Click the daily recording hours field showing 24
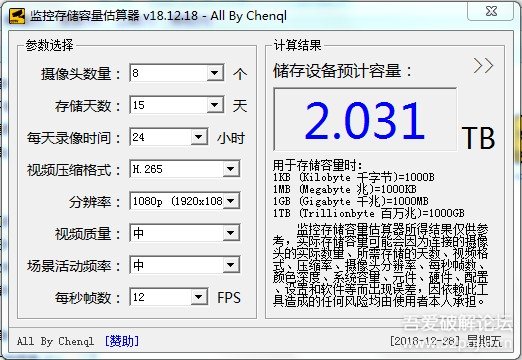Screen dimensions: 522x360 click(x=169, y=137)
